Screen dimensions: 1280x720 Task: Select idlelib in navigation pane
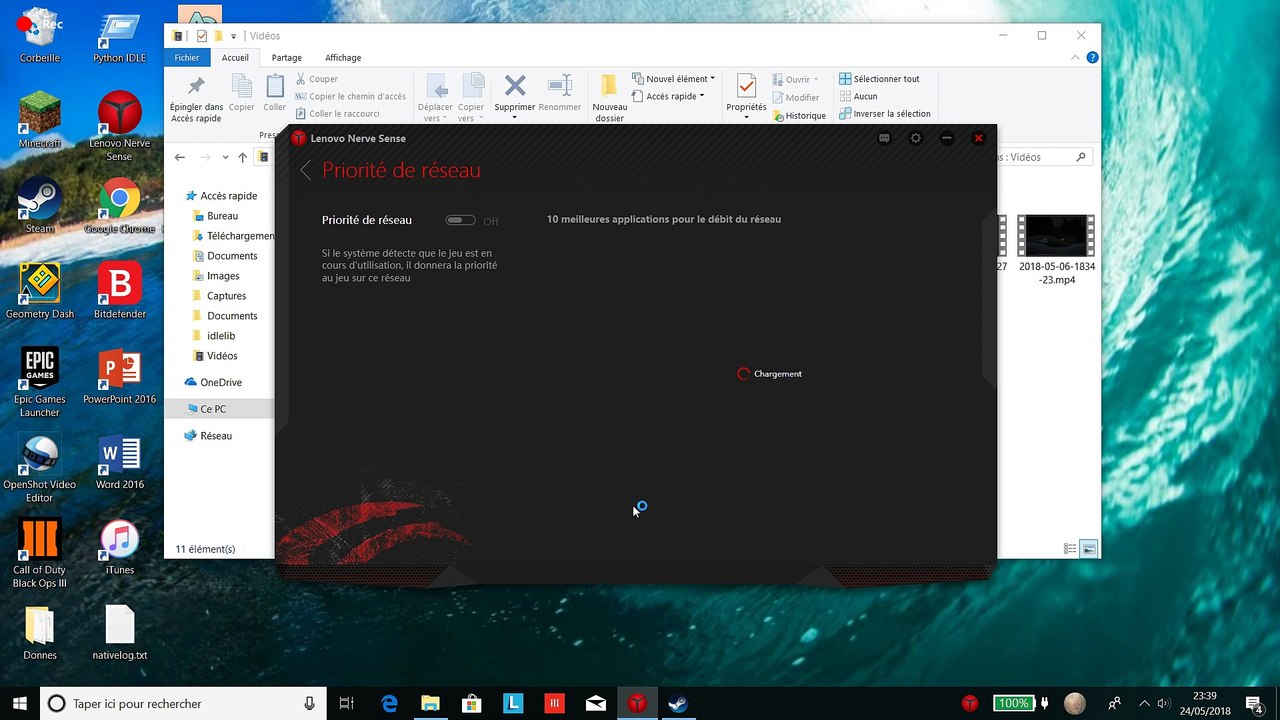[x=214, y=336]
